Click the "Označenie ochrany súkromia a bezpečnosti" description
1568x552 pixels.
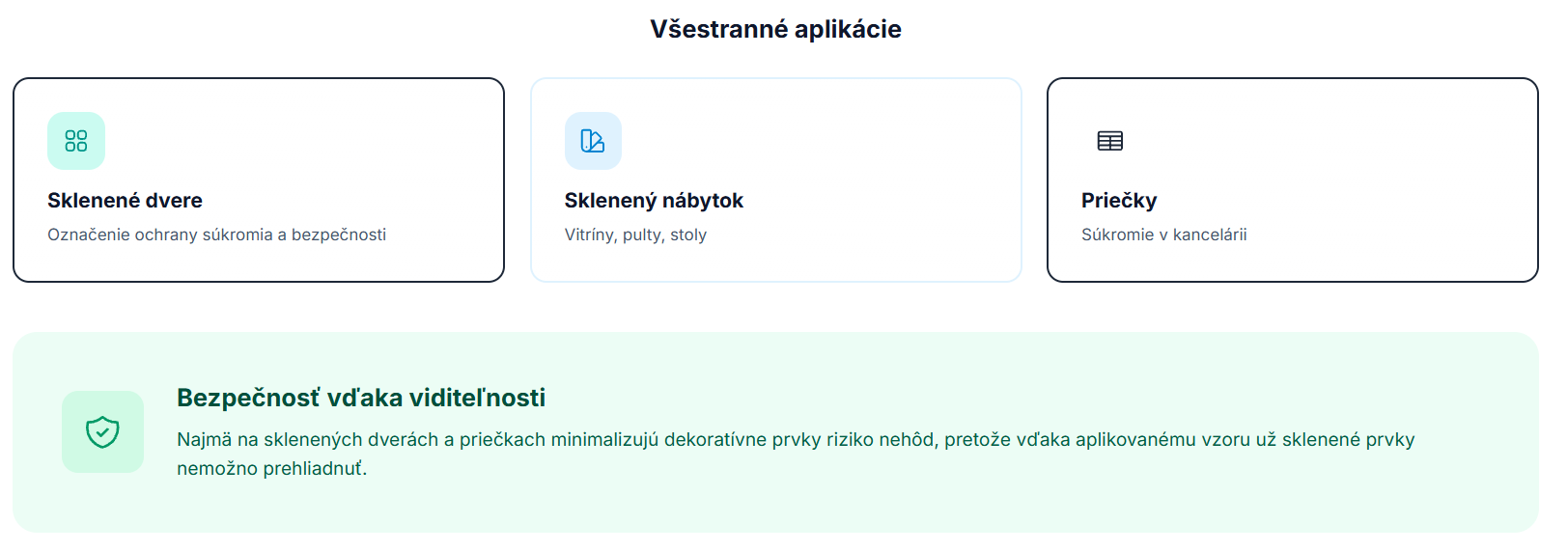[216, 235]
